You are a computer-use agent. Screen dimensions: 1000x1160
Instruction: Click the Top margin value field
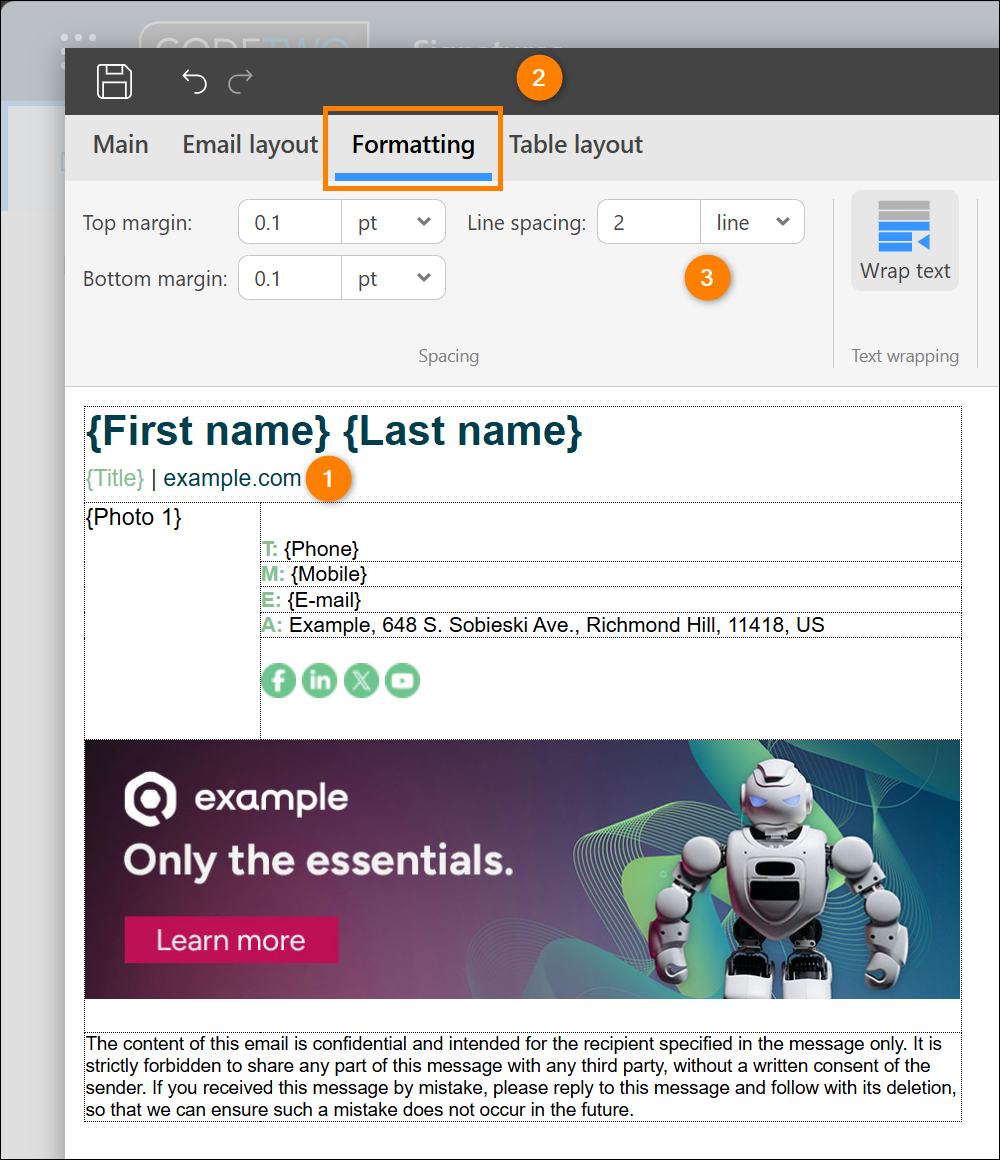click(x=291, y=222)
